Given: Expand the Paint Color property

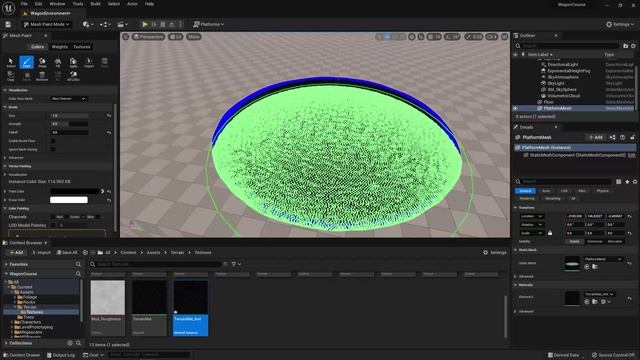Looking at the screenshot, I should pyautogui.click(x=5, y=191).
